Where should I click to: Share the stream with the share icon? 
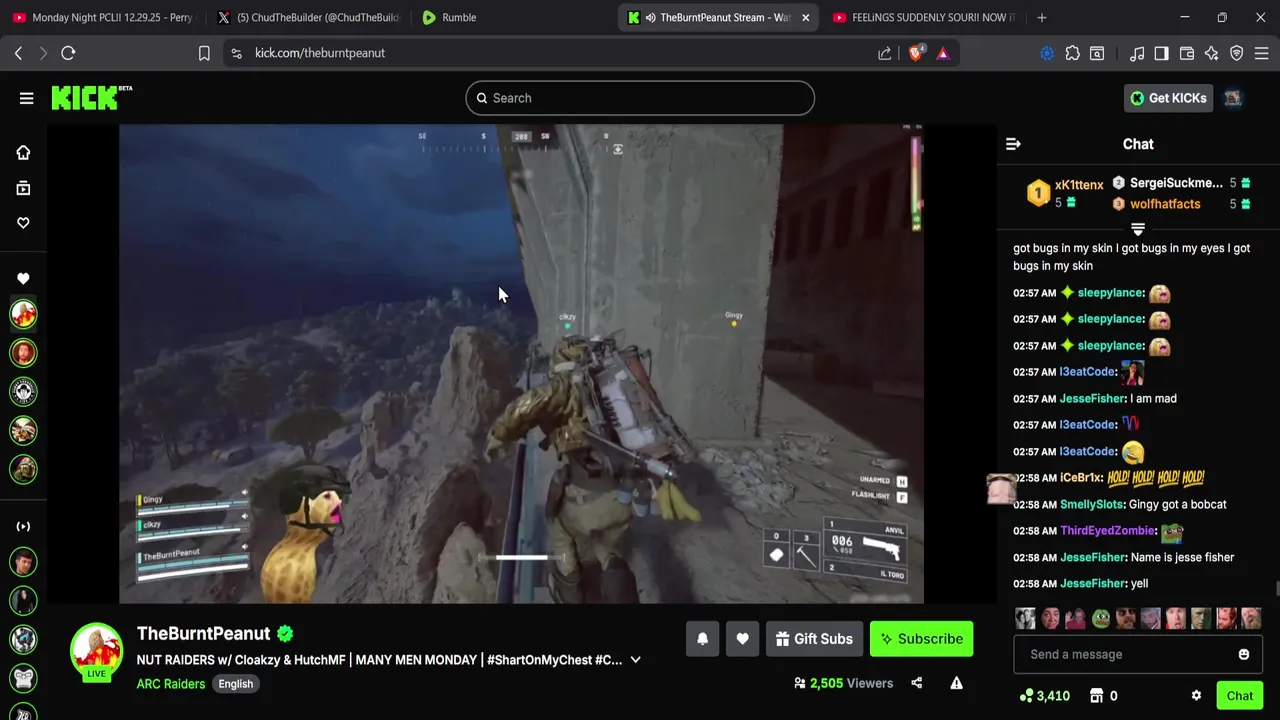[916, 683]
